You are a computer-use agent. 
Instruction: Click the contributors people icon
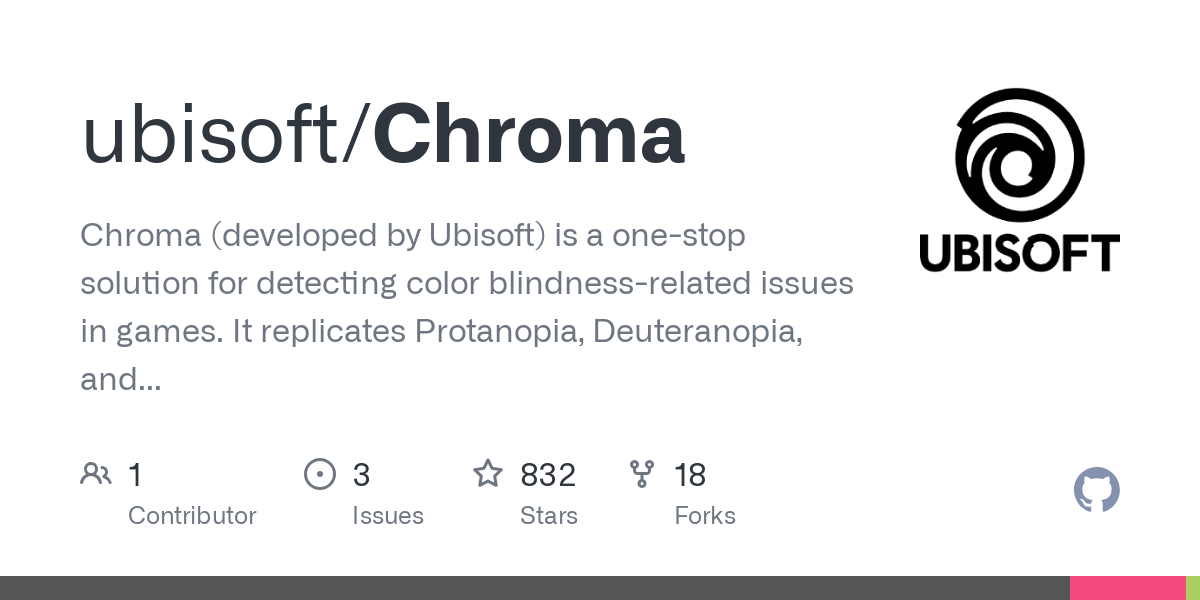click(96, 473)
